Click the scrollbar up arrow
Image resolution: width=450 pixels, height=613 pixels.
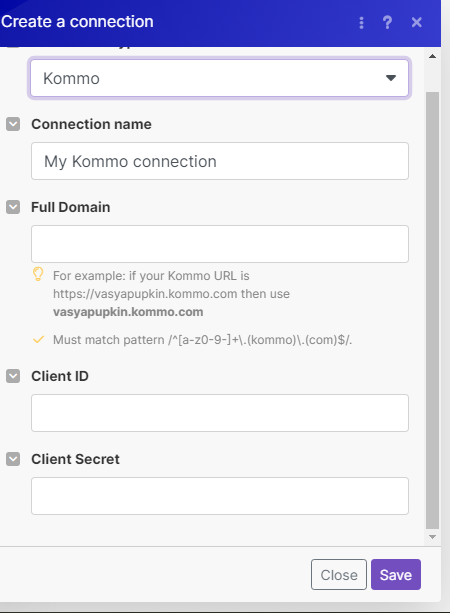tap(432, 56)
